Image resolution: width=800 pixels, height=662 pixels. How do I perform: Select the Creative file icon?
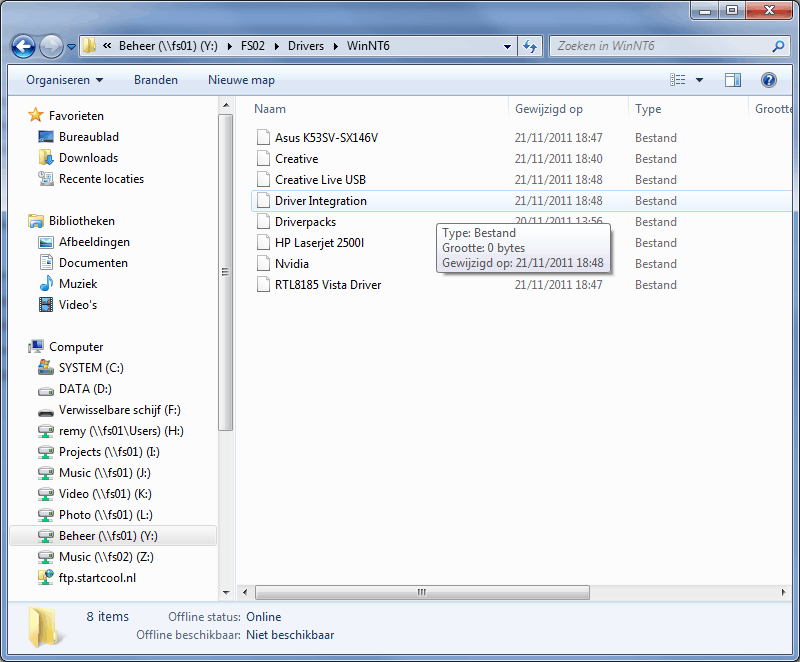[263, 159]
